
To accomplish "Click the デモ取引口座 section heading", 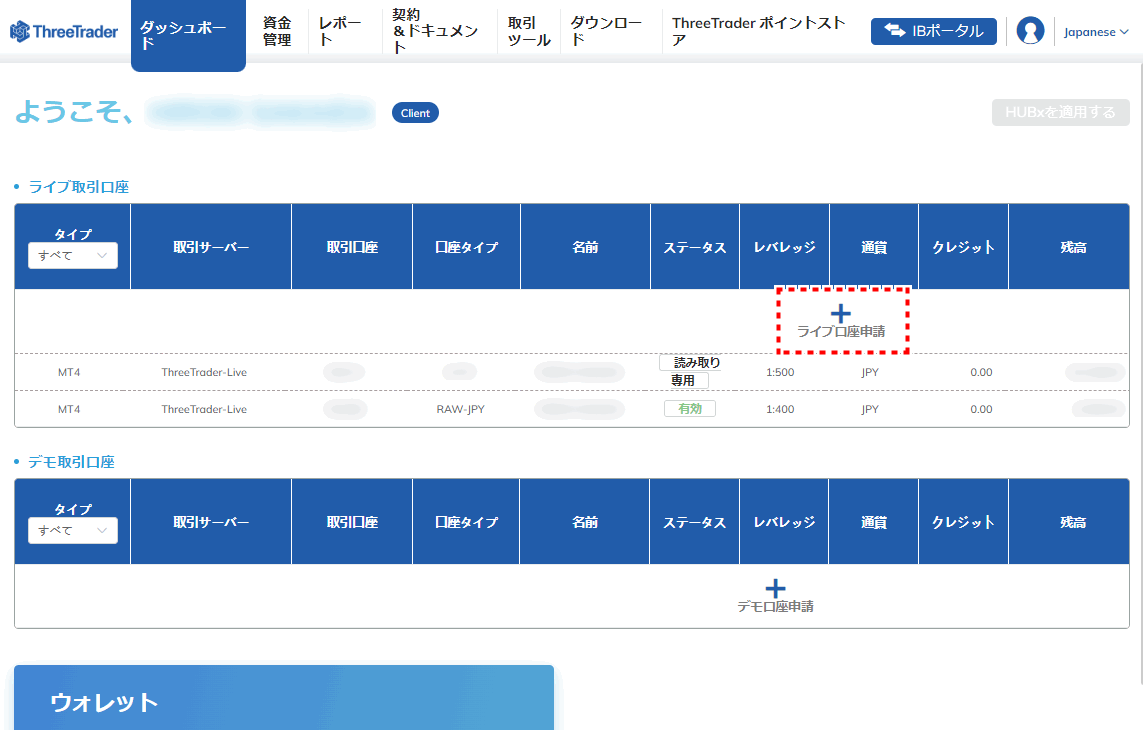I will point(71,462).
